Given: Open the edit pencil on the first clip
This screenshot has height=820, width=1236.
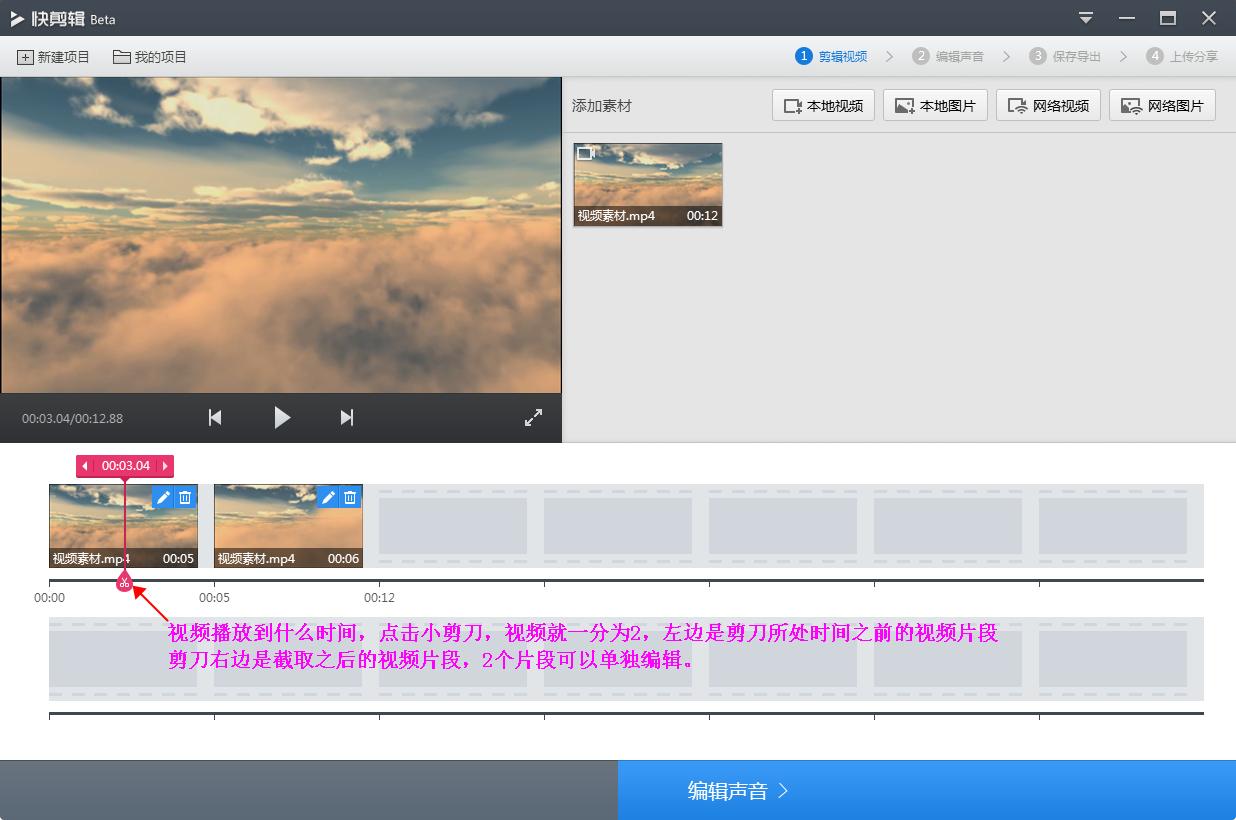Looking at the screenshot, I should [x=162, y=496].
